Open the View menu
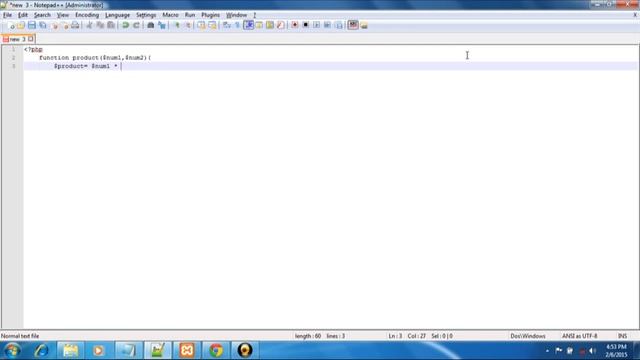Viewport: 640px width, 360px height. tap(62, 15)
